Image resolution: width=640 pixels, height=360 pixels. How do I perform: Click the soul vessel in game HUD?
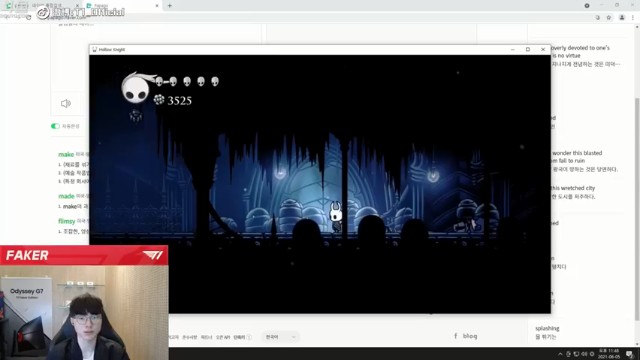[x=135, y=89]
